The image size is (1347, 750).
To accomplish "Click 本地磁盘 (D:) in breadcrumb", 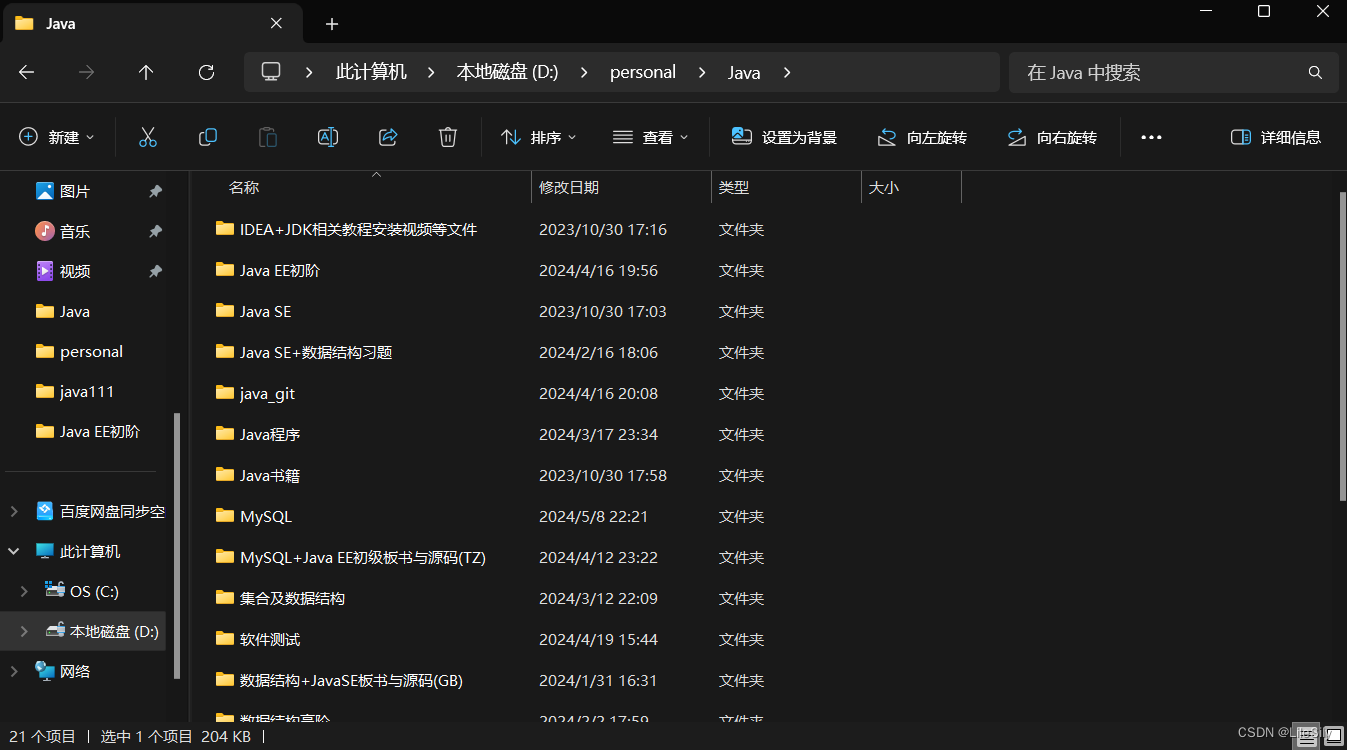I will click(507, 72).
